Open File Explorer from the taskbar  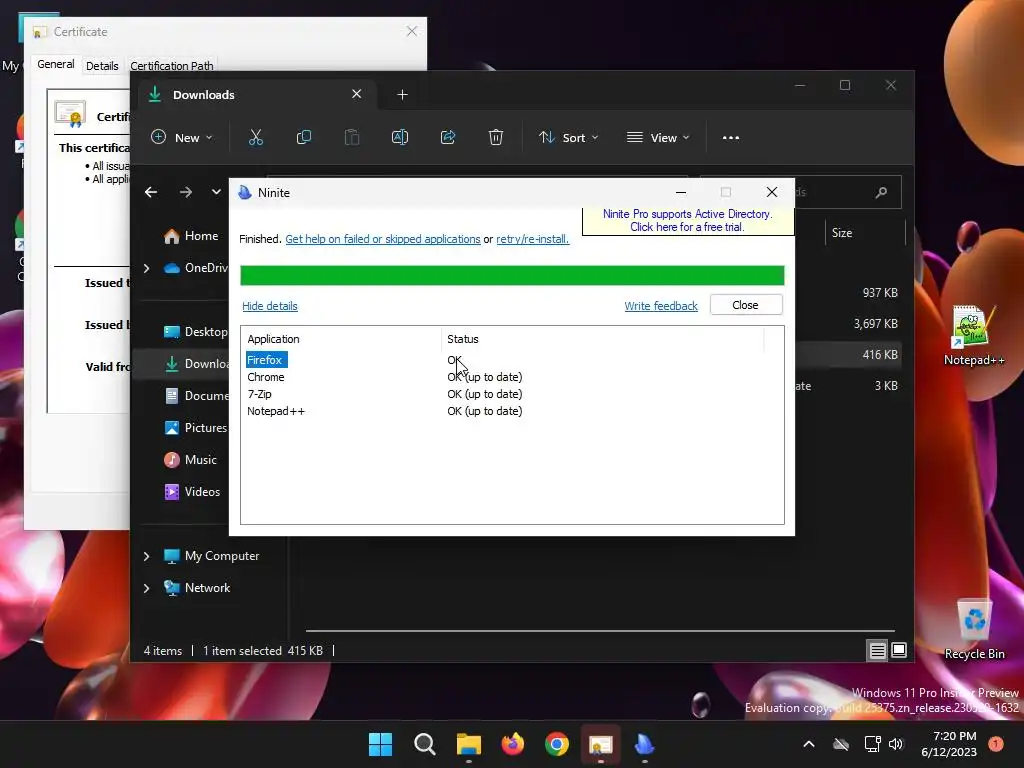[469, 744]
